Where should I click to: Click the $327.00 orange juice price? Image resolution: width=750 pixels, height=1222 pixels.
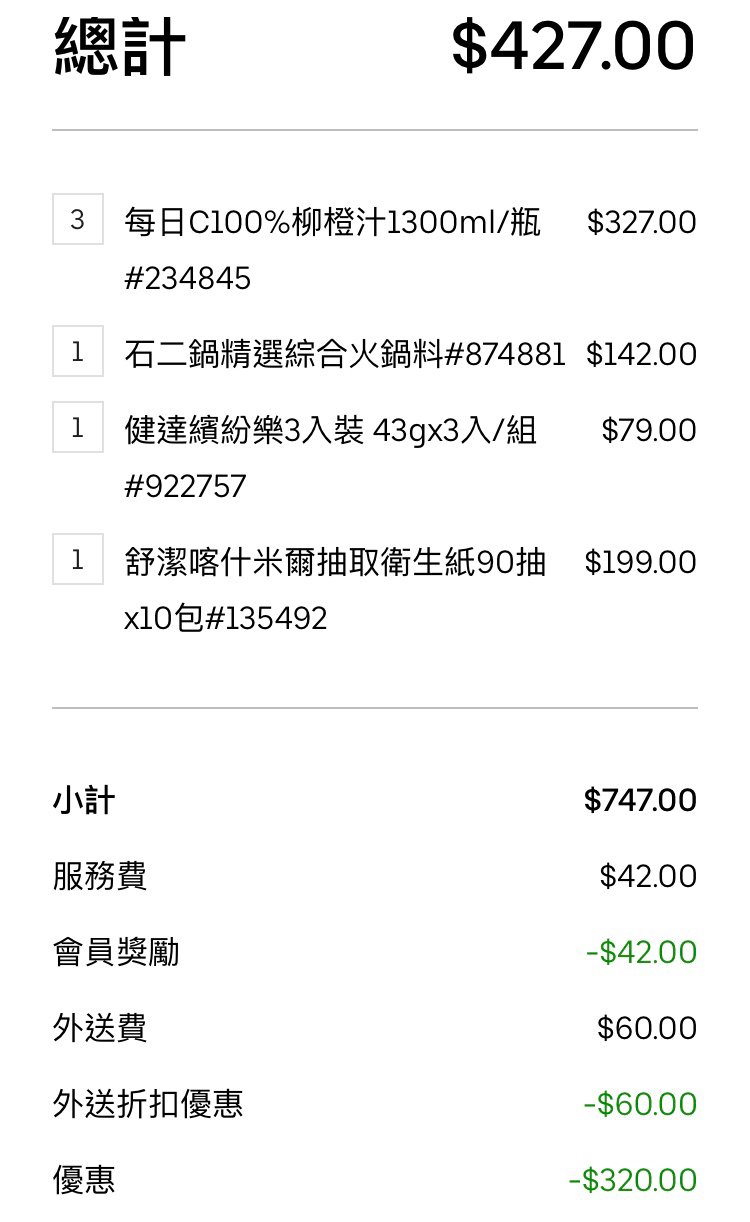click(x=641, y=222)
